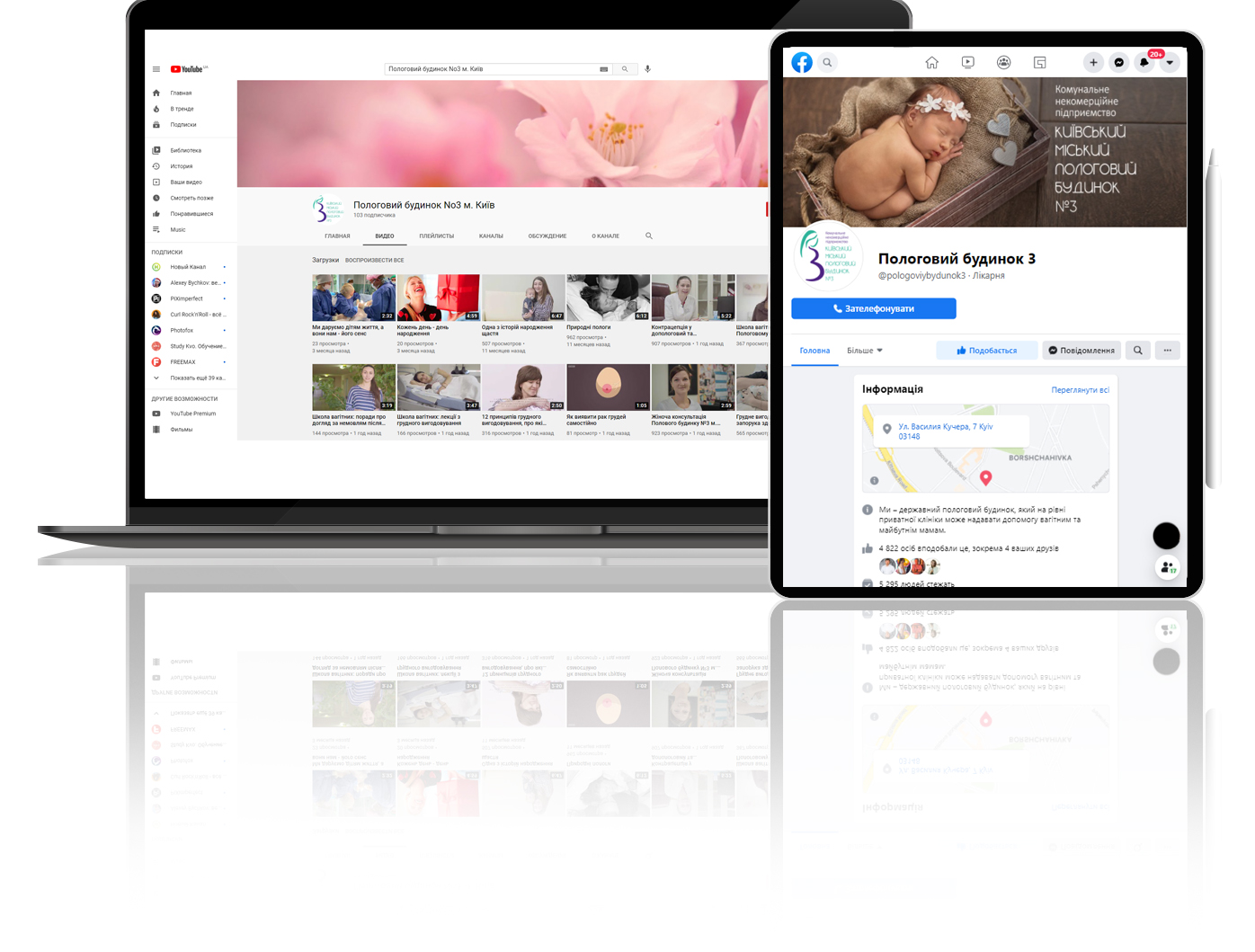This screenshot has height=952, width=1255.
Task: Click ВОСПРОИЗВЕСТИ ВСЕ for uploads
Action: pyautogui.click(x=375, y=261)
